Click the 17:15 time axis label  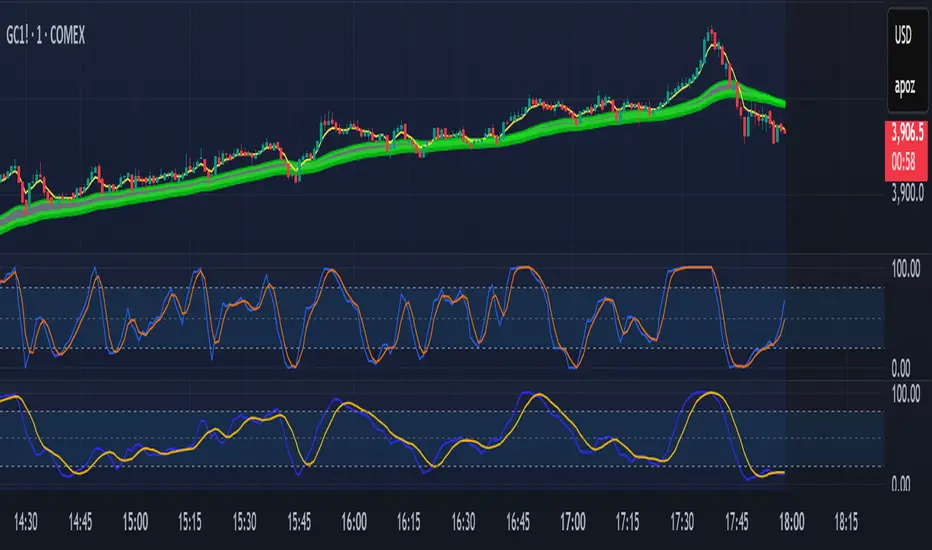pos(627,522)
